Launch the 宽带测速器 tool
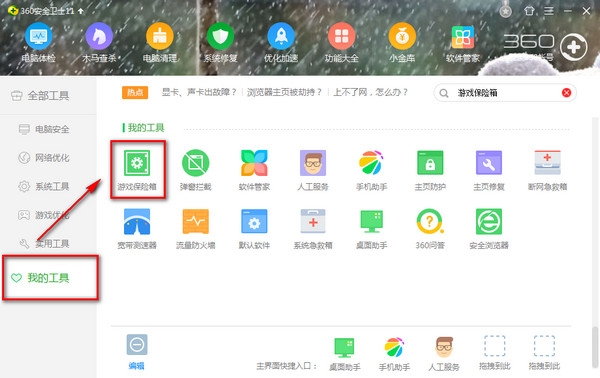 tap(137, 229)
